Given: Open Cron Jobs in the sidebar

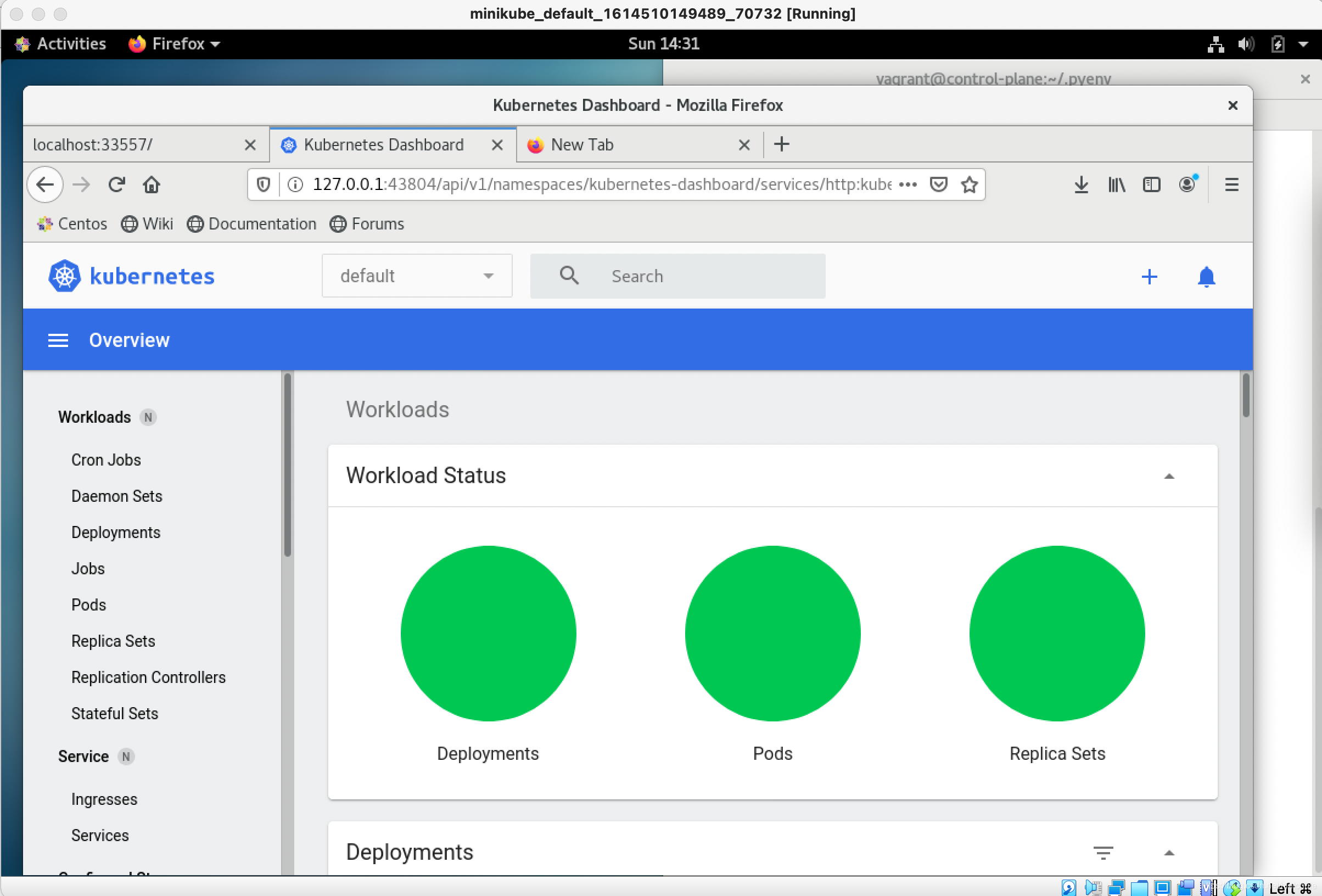Looking at the screenshot, I should point(107,460).
